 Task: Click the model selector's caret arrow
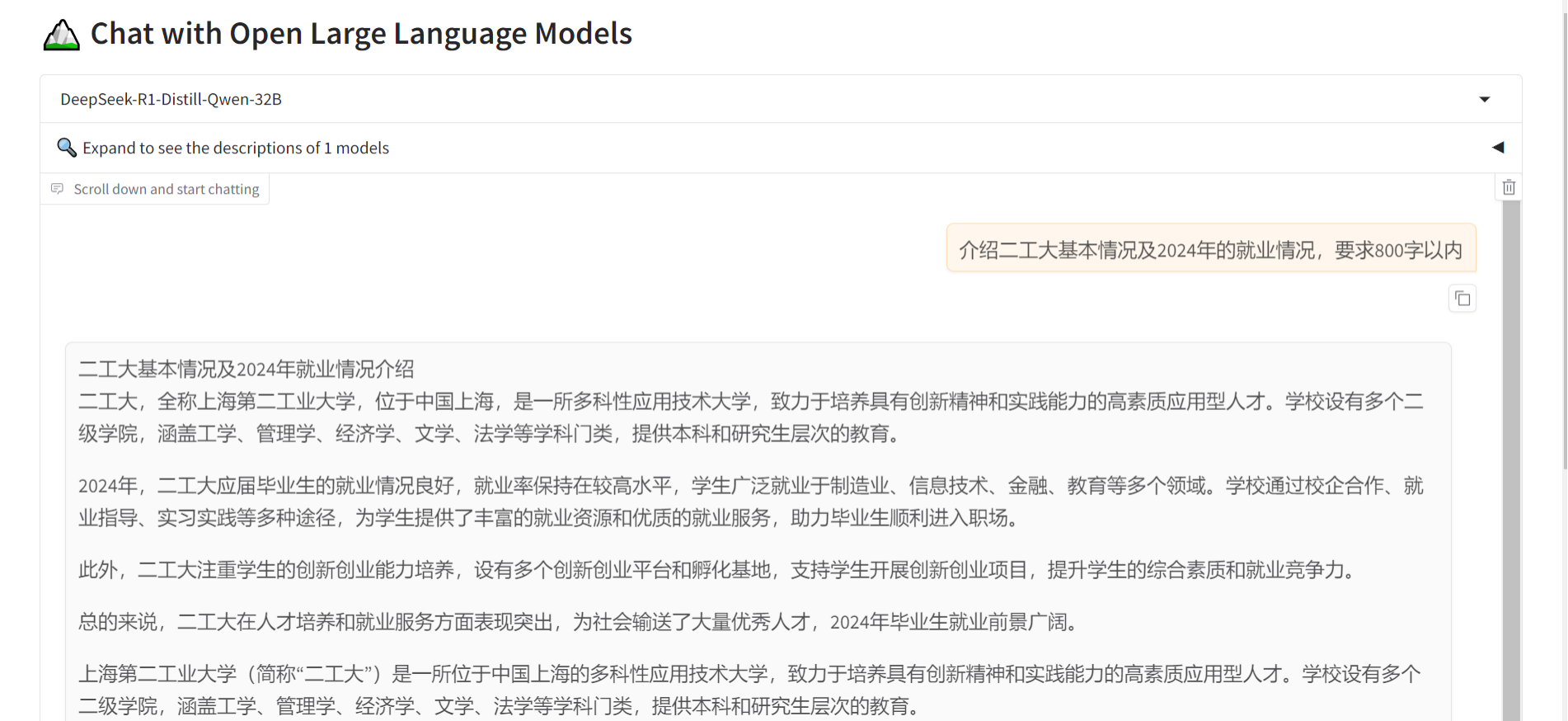(x=1484, y=99)
